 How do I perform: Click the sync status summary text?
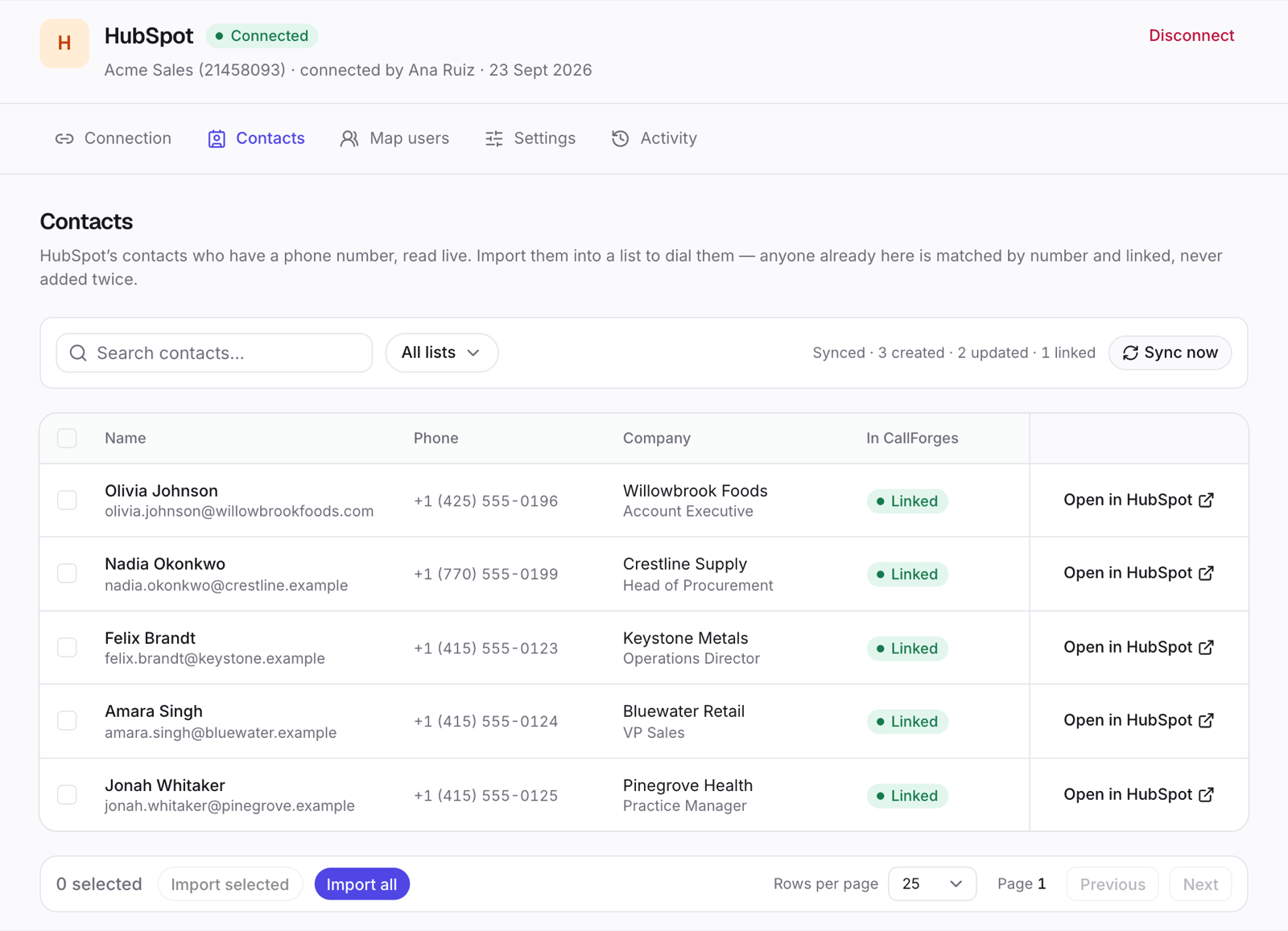[954, 353]
